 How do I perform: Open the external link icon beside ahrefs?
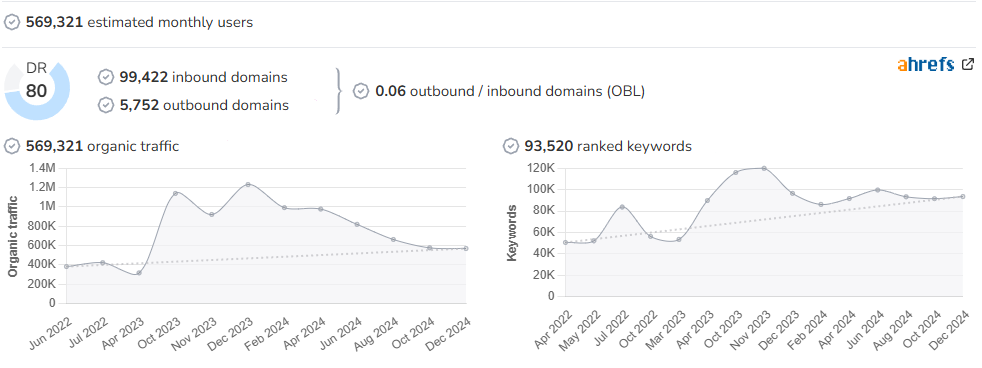click(x=968, y=64)
